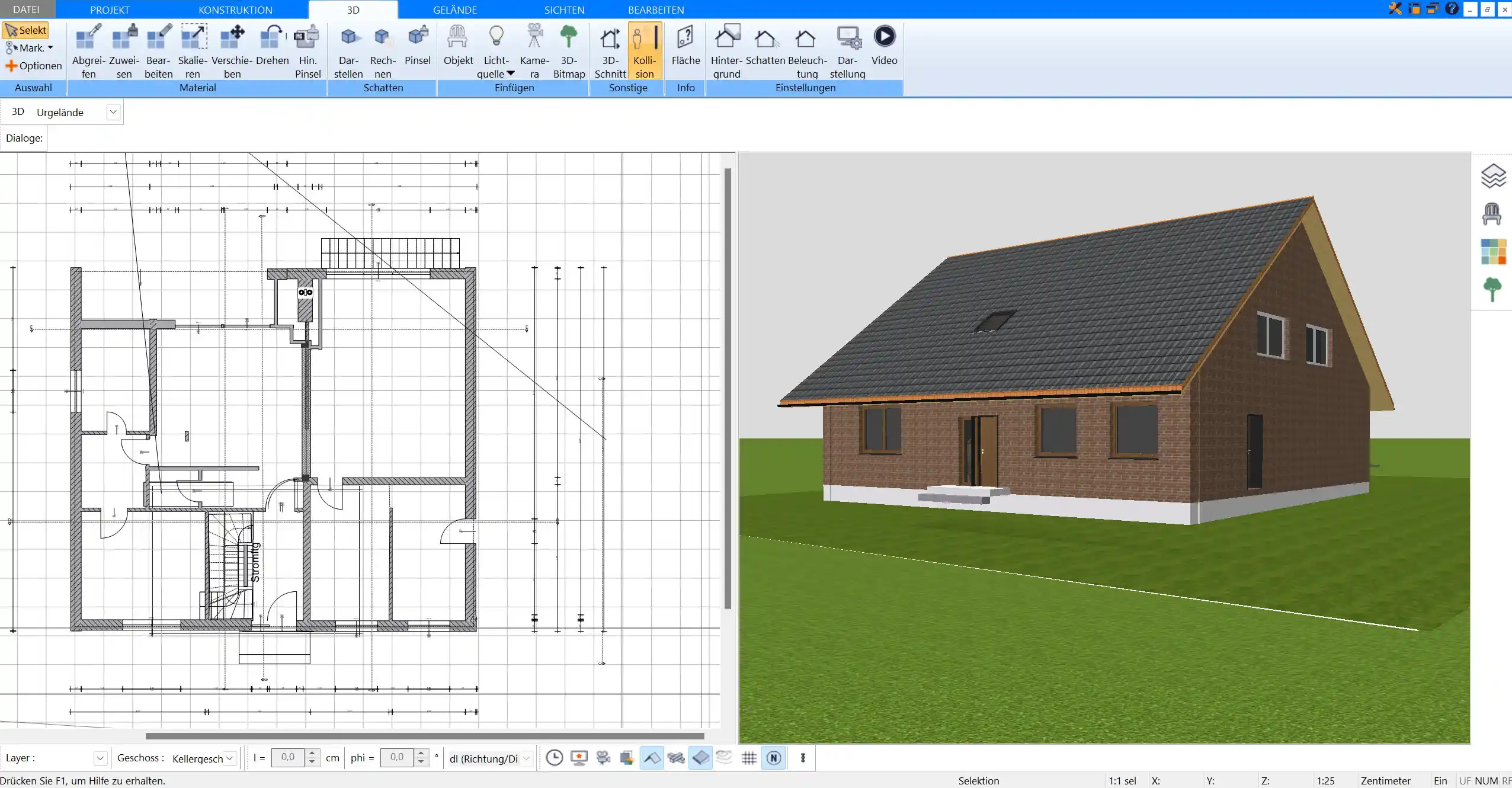Click the window arrangement icon in title bar

pyautogui.click(x=1433, y=9)
